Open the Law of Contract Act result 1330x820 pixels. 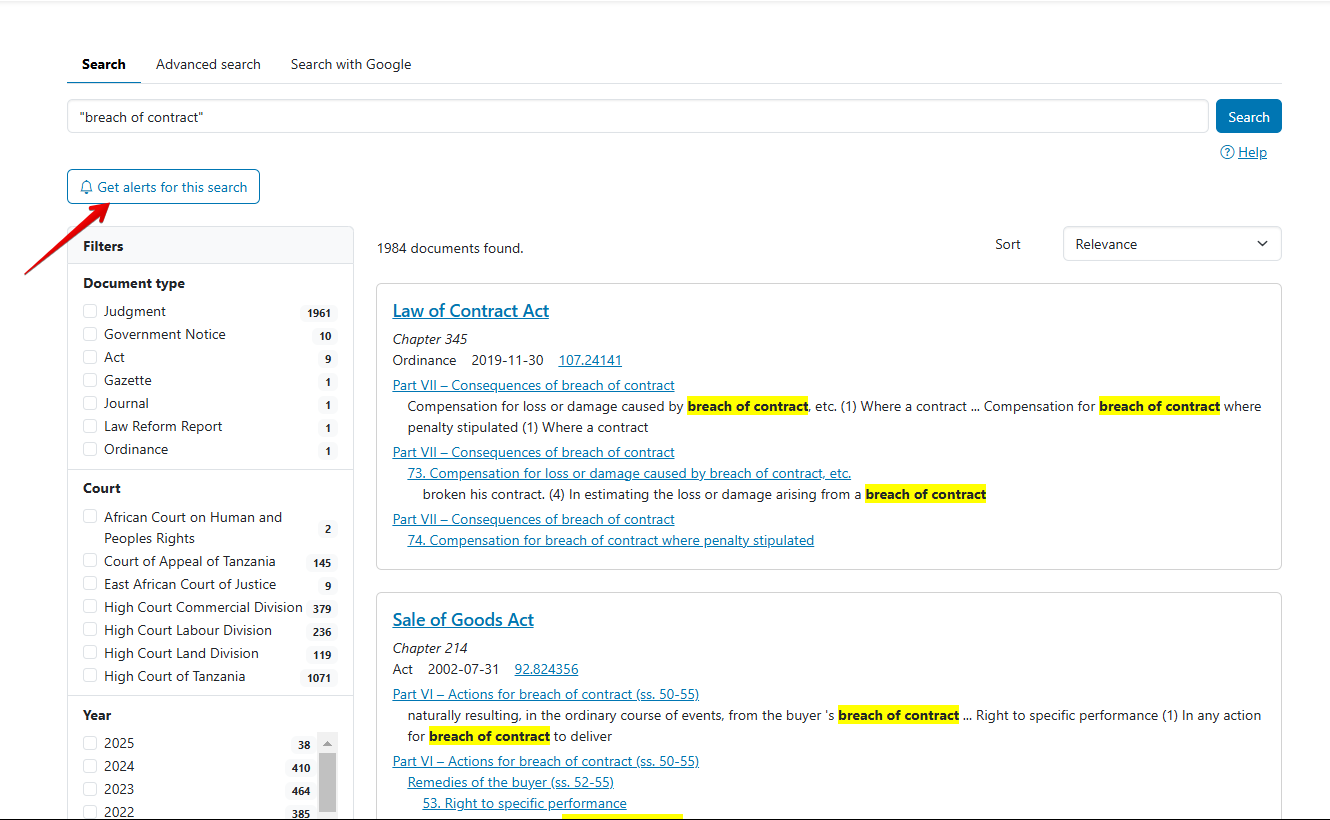tap(471, 311)
